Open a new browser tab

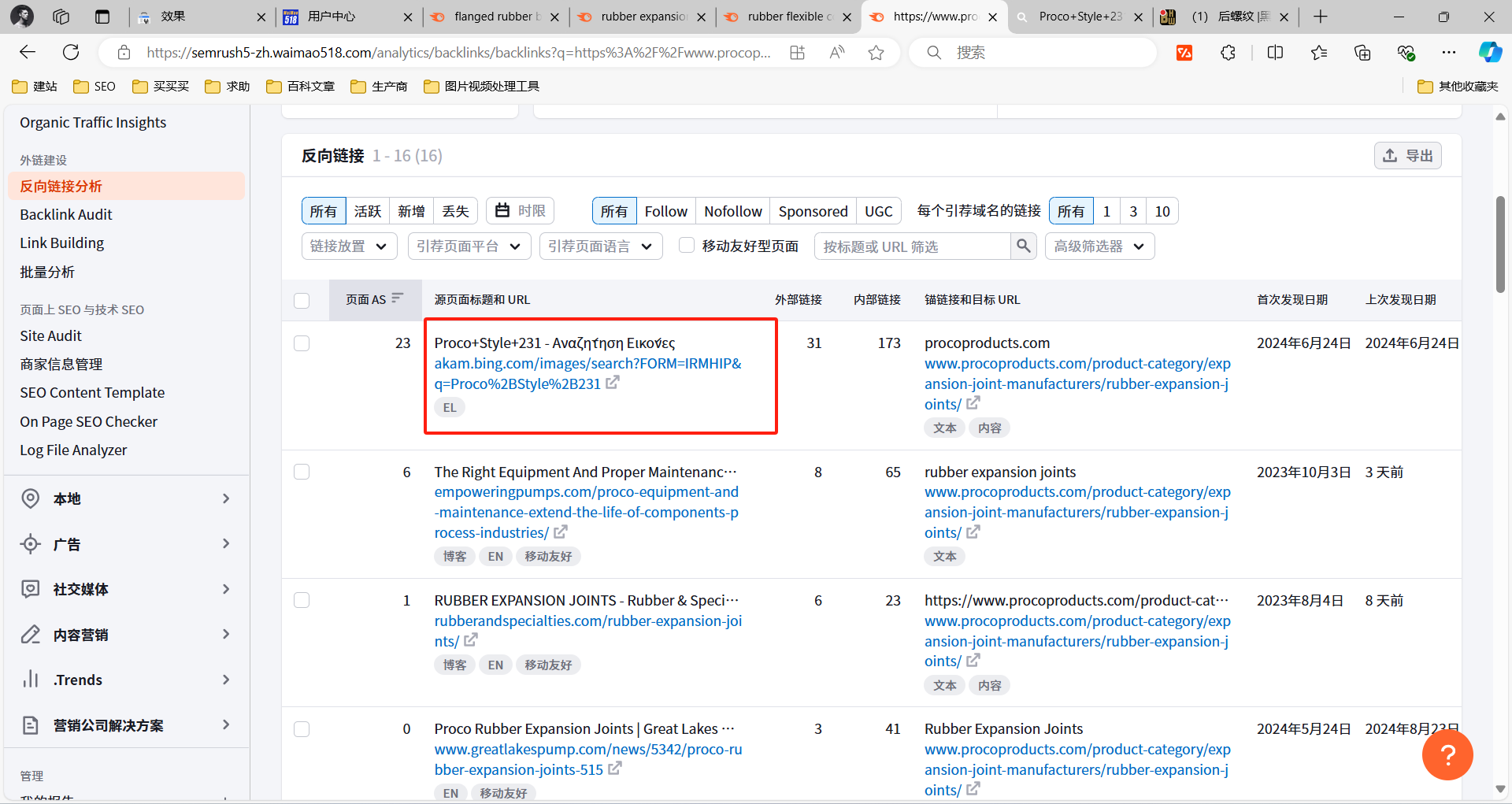1321,17
